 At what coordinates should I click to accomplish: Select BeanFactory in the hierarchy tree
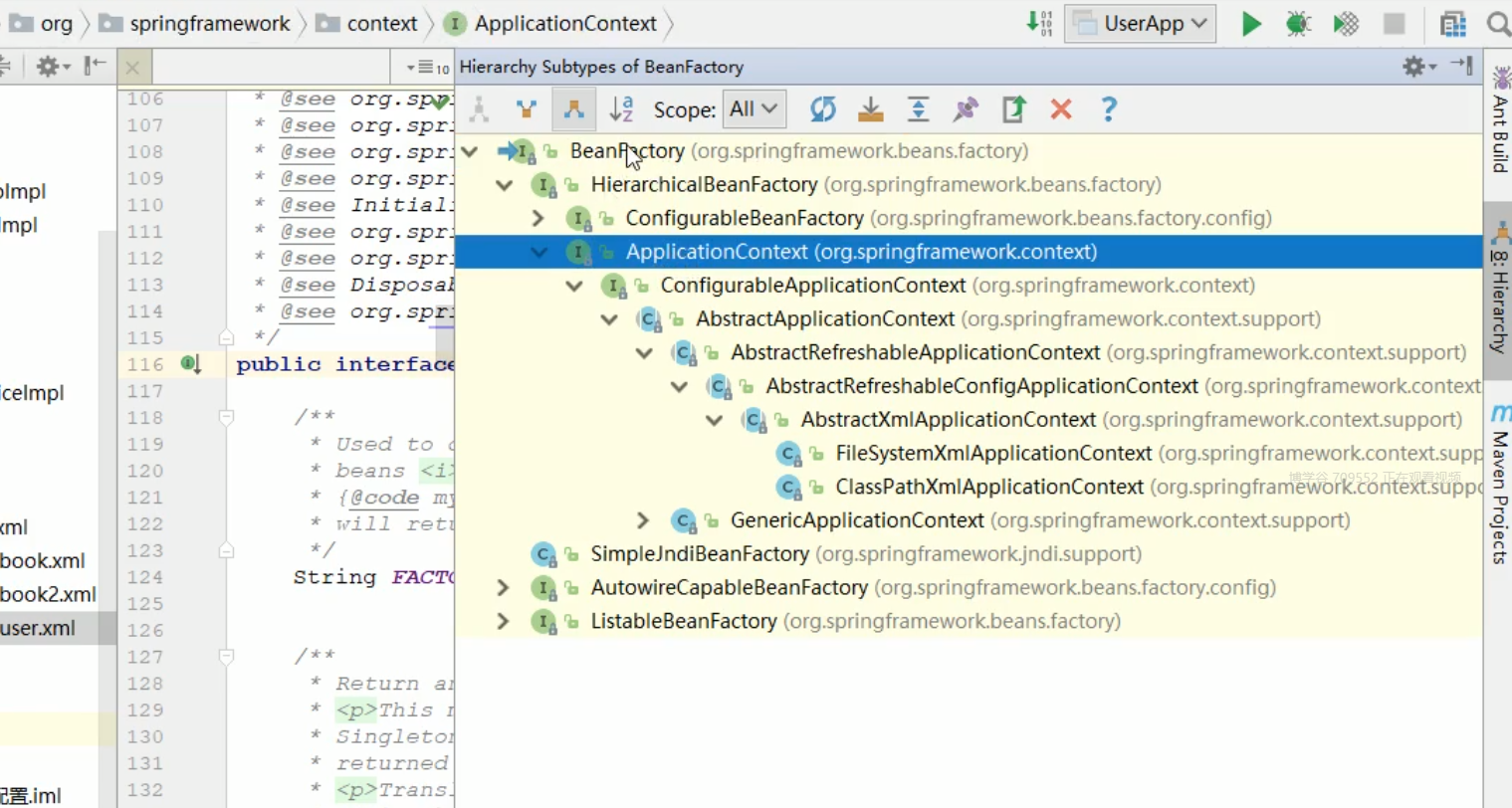click(627, 151)
